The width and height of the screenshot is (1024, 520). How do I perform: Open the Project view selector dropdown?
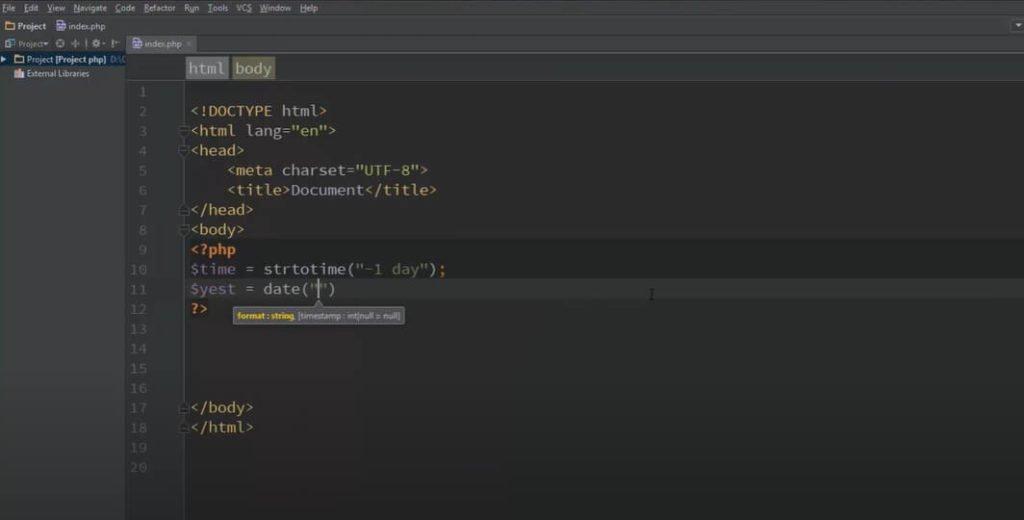(33, 44)
